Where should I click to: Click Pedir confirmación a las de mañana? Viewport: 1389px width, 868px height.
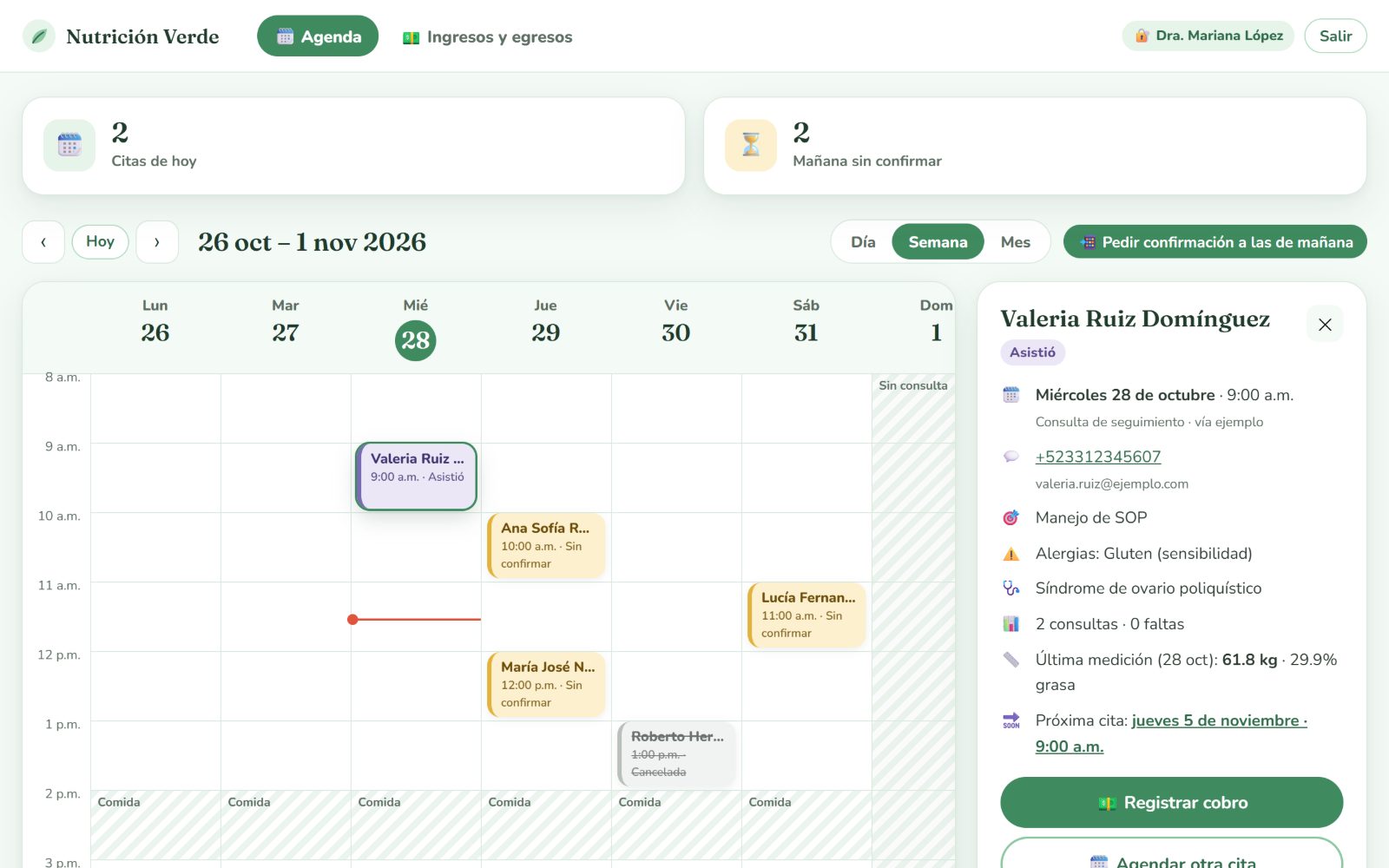pos(1215,242)
